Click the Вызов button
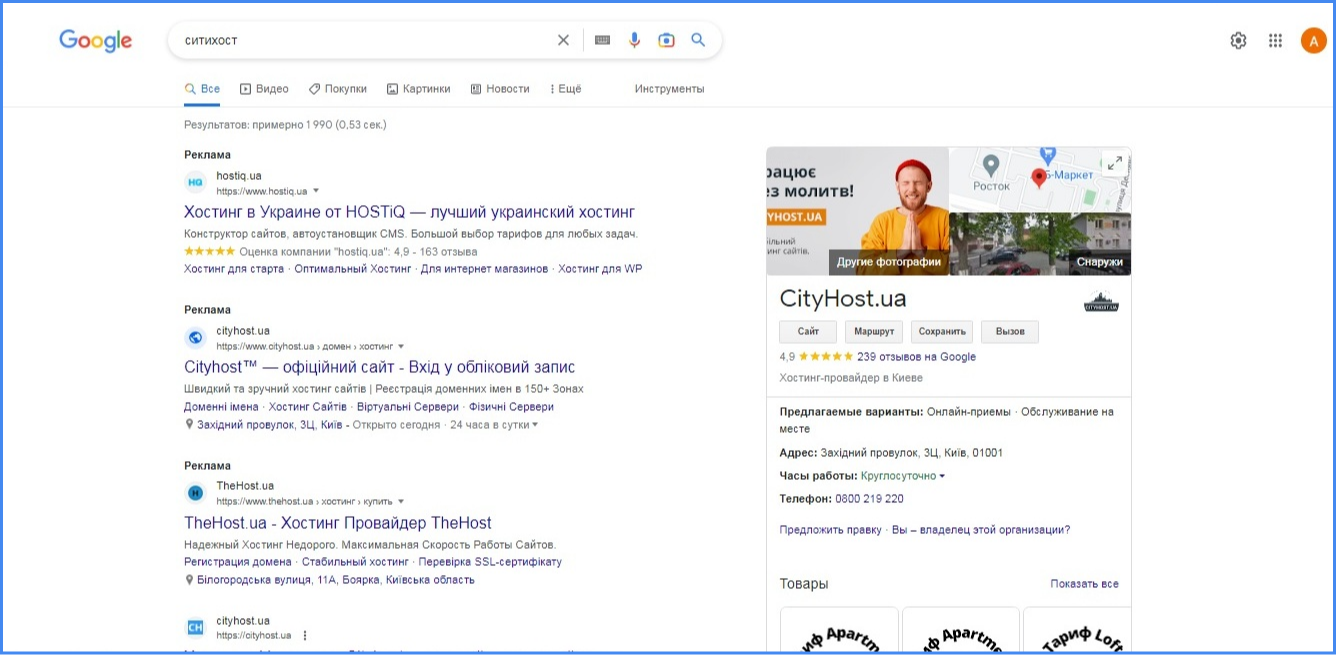1336x655 pixels. (x=1010, y=332)
